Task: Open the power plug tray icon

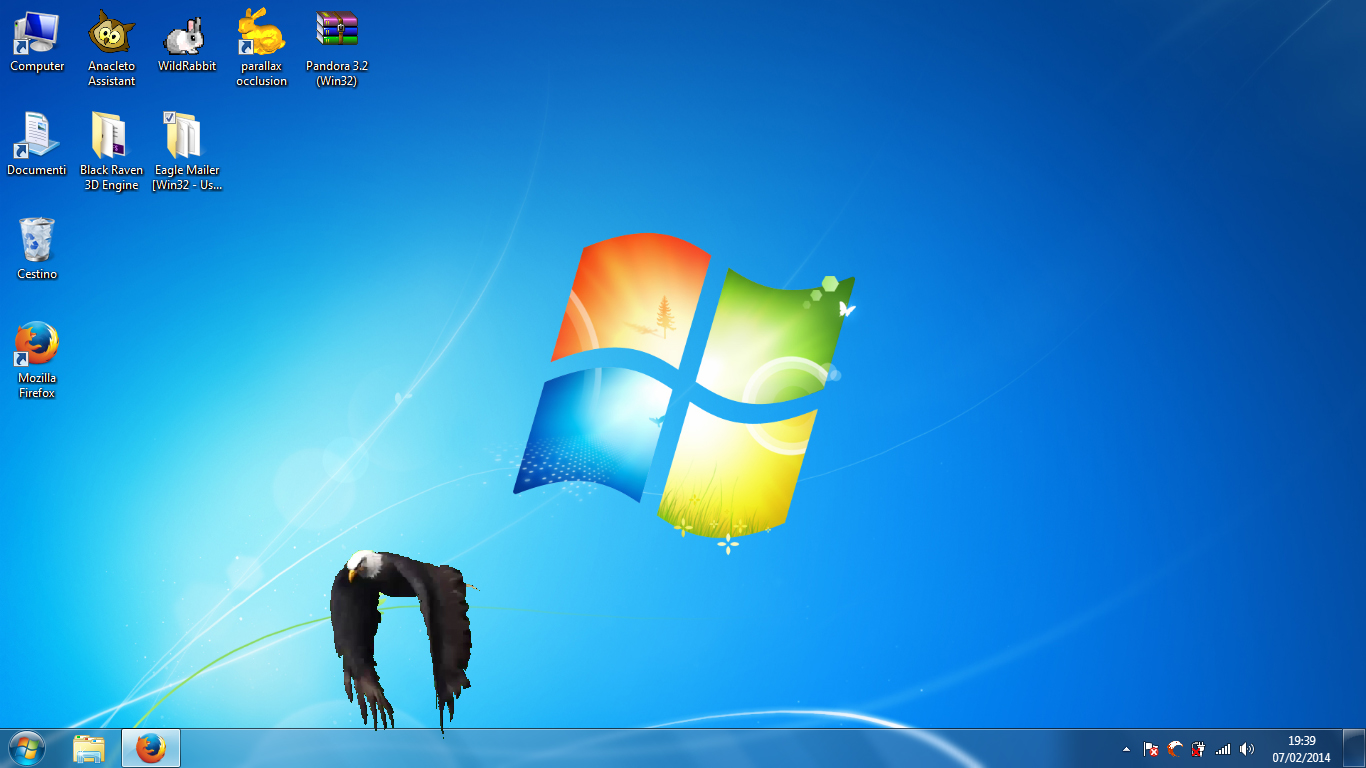Action: pyautogui.click(x=1198, y=749)
